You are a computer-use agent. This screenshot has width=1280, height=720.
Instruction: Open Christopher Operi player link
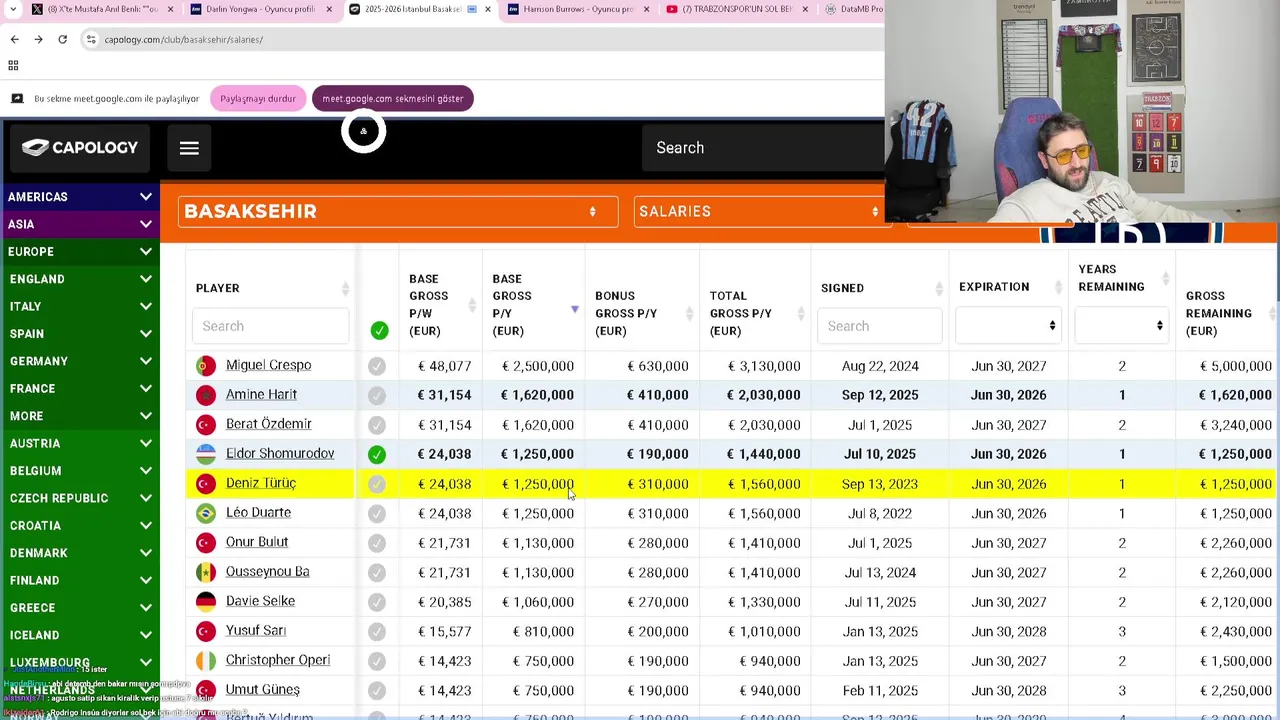(x=278, y=660)
